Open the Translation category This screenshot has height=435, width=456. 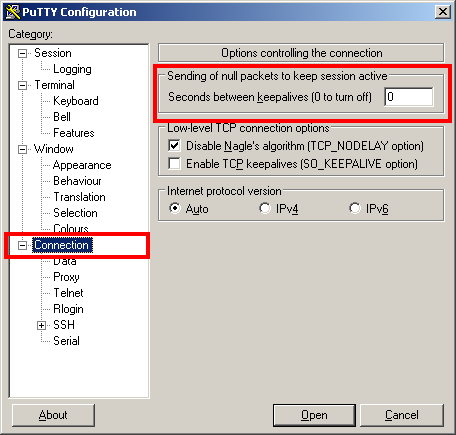[79, 197]
